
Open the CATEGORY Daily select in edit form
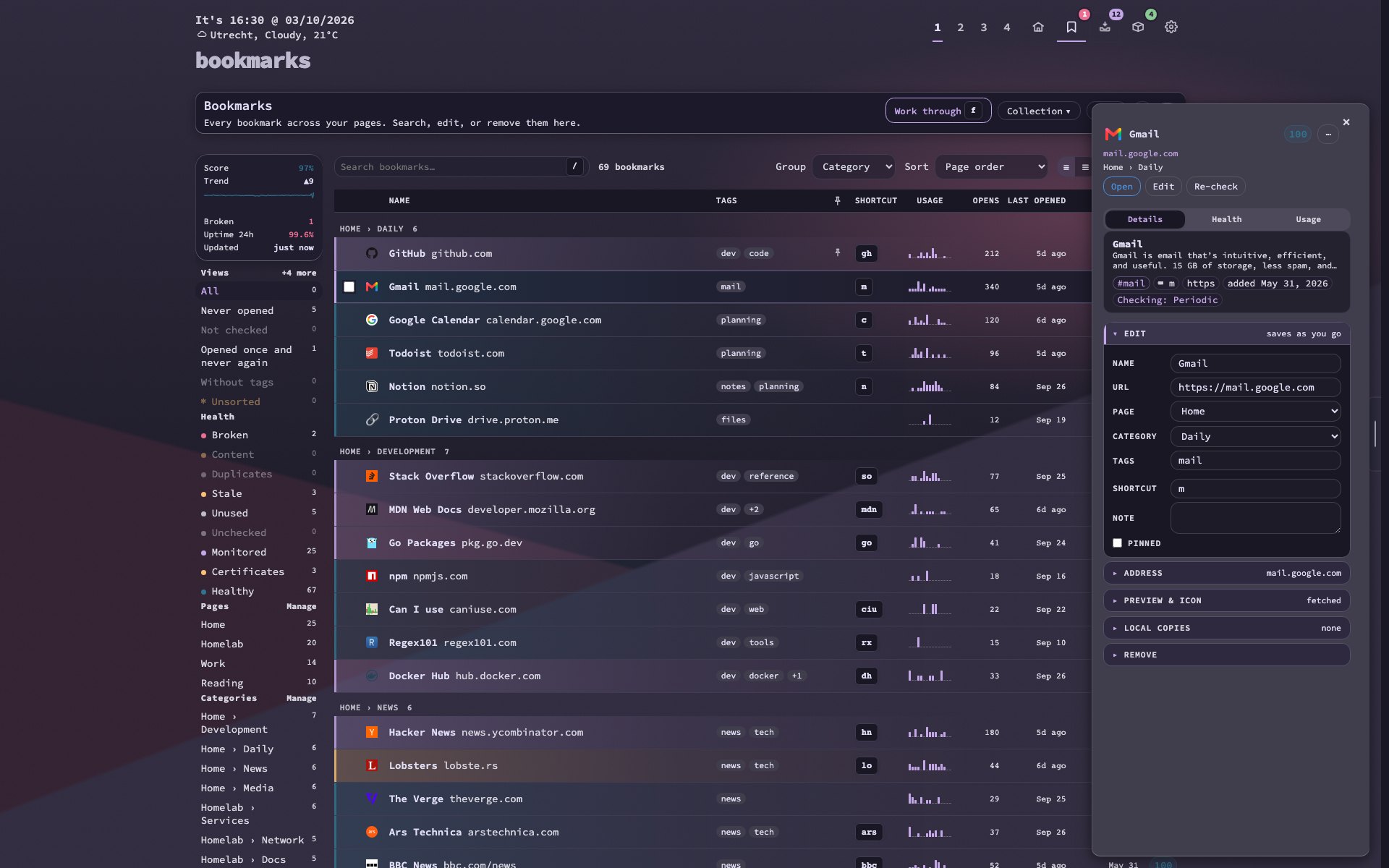pyautogui.click(x=1255, y=436)
